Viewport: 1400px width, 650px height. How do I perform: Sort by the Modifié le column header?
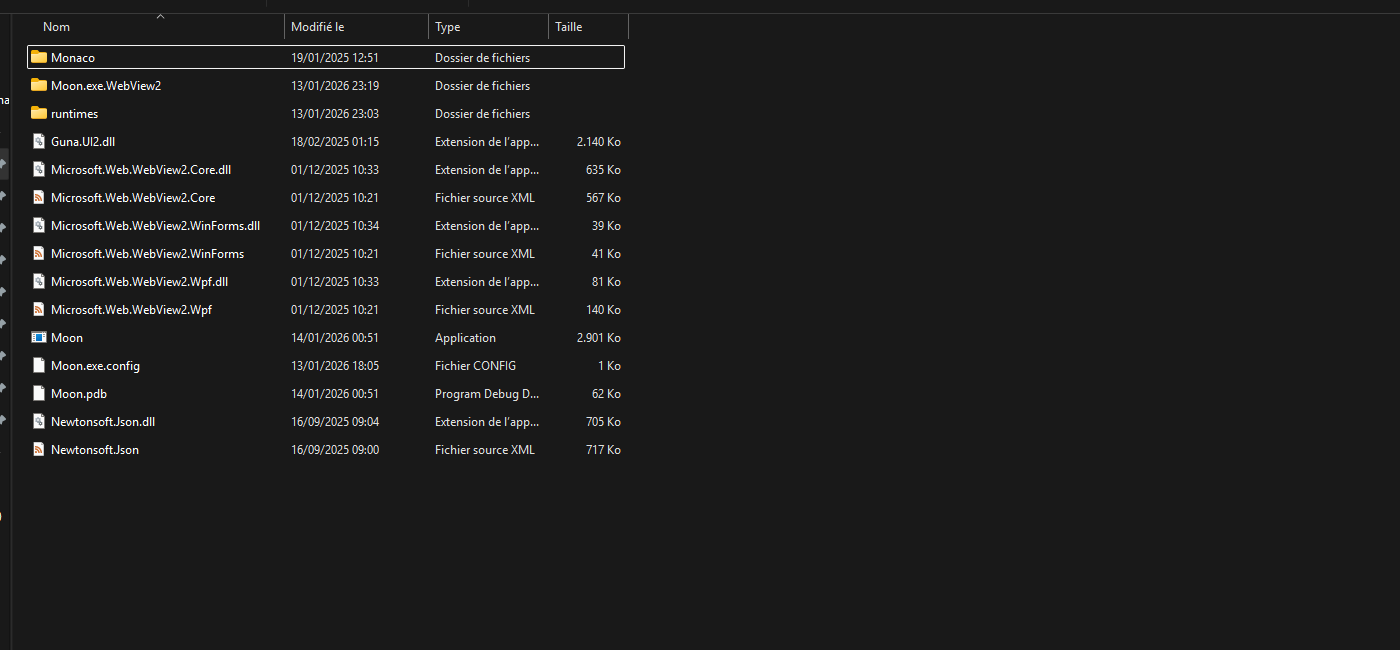pos(317,27)
